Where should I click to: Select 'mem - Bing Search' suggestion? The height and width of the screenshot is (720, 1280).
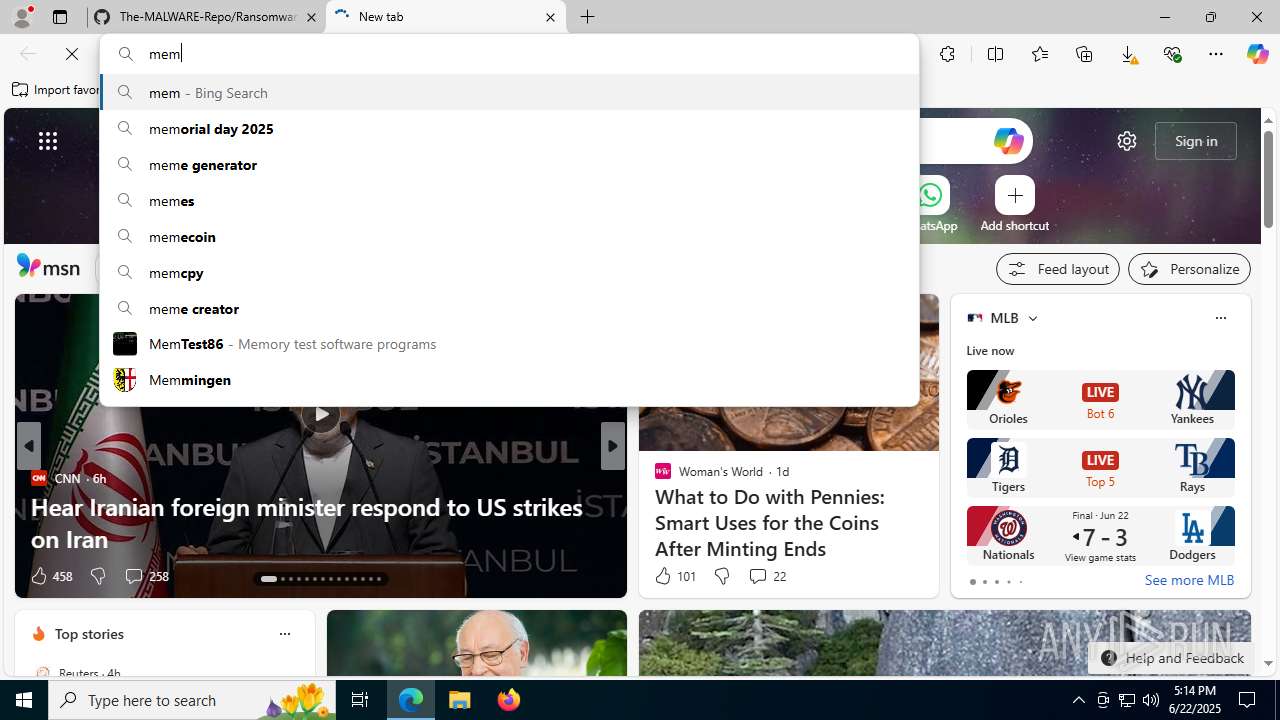coord(509,93)
